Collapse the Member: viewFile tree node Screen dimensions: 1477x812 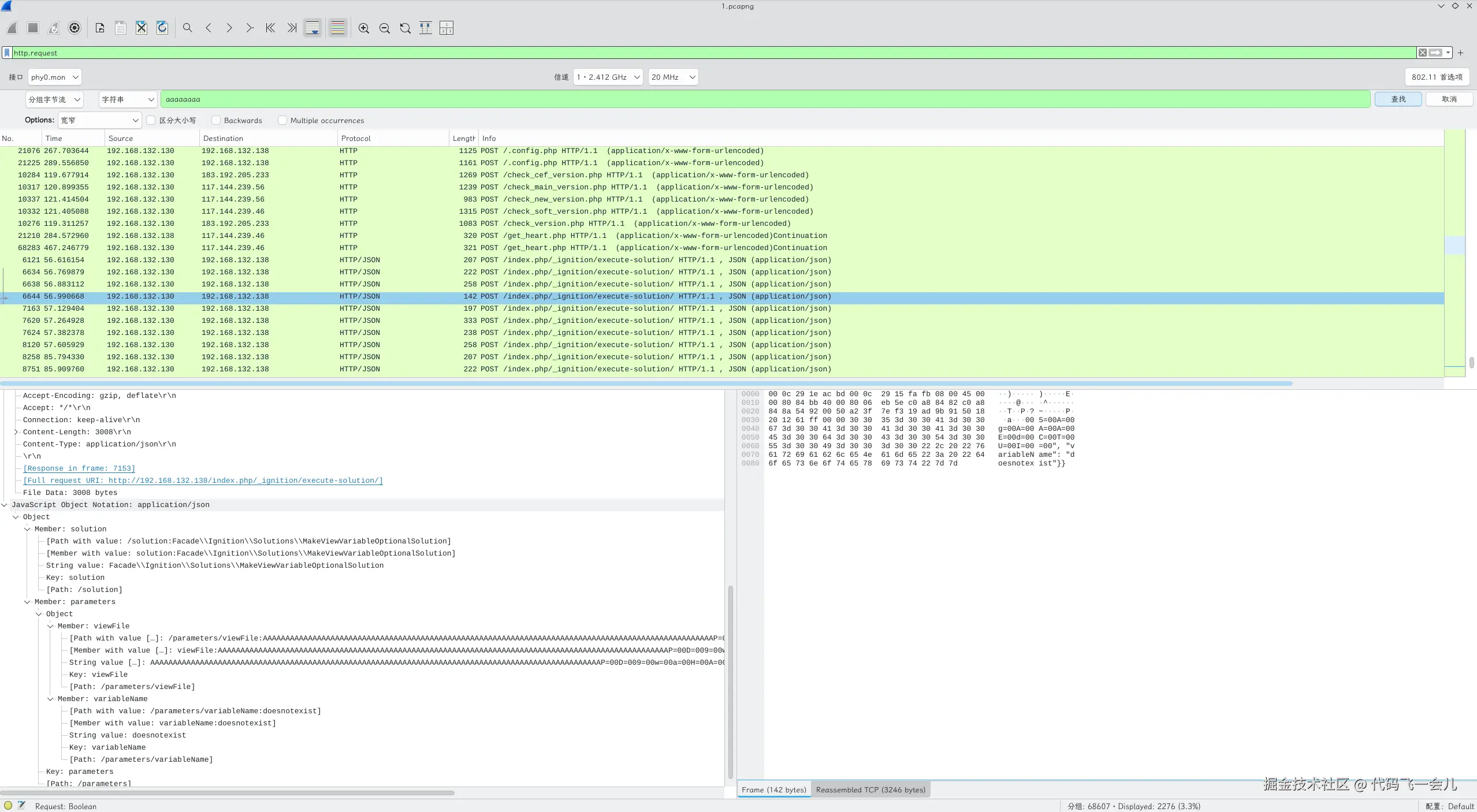50,626
